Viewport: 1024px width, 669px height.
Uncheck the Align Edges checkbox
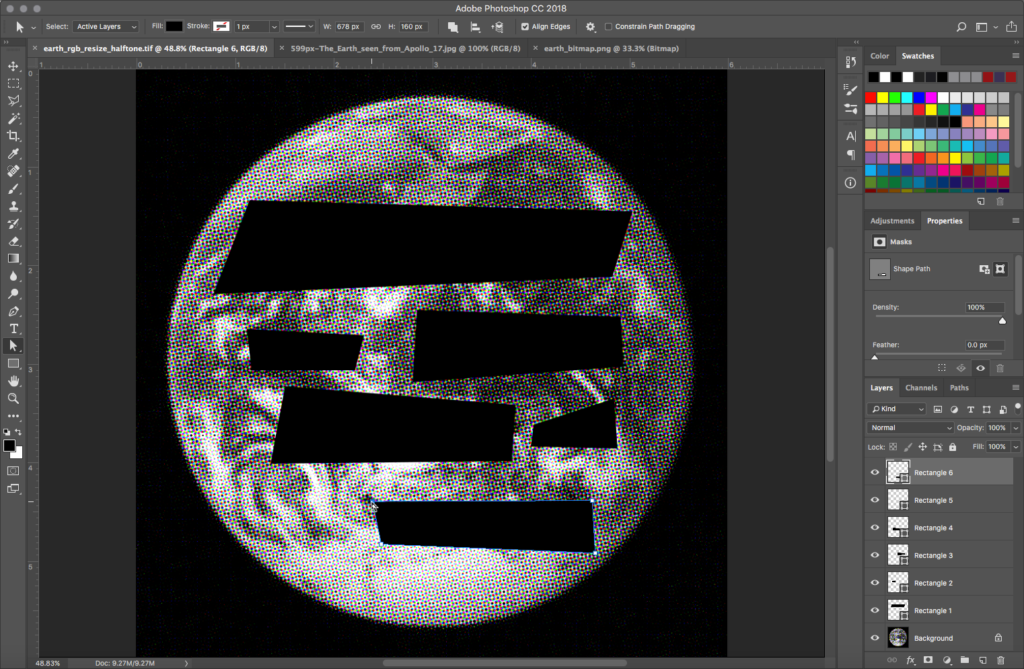526,26
